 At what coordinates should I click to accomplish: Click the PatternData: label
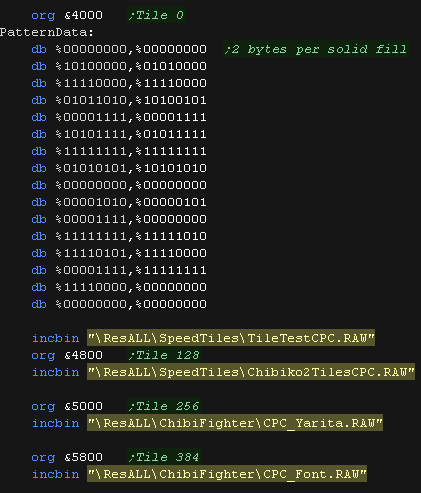coord(47,32)
